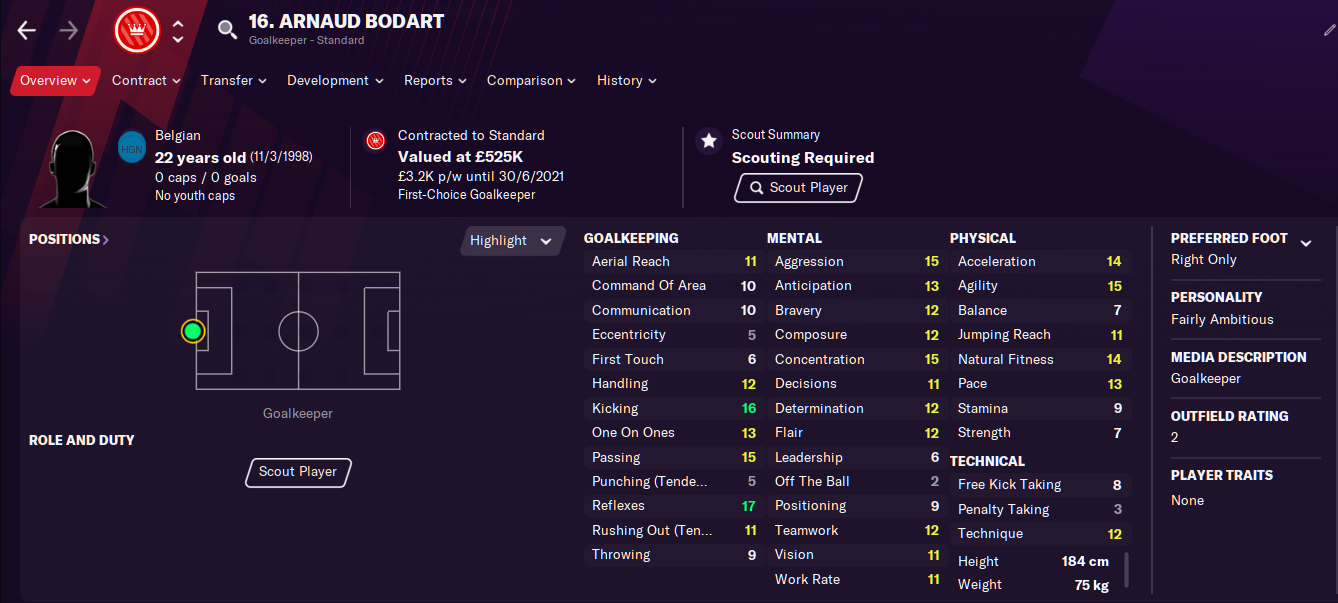This screenshot has width=1338, height=603.
Task: Click the scout summary star icon
Action: [x=709, y=141]
